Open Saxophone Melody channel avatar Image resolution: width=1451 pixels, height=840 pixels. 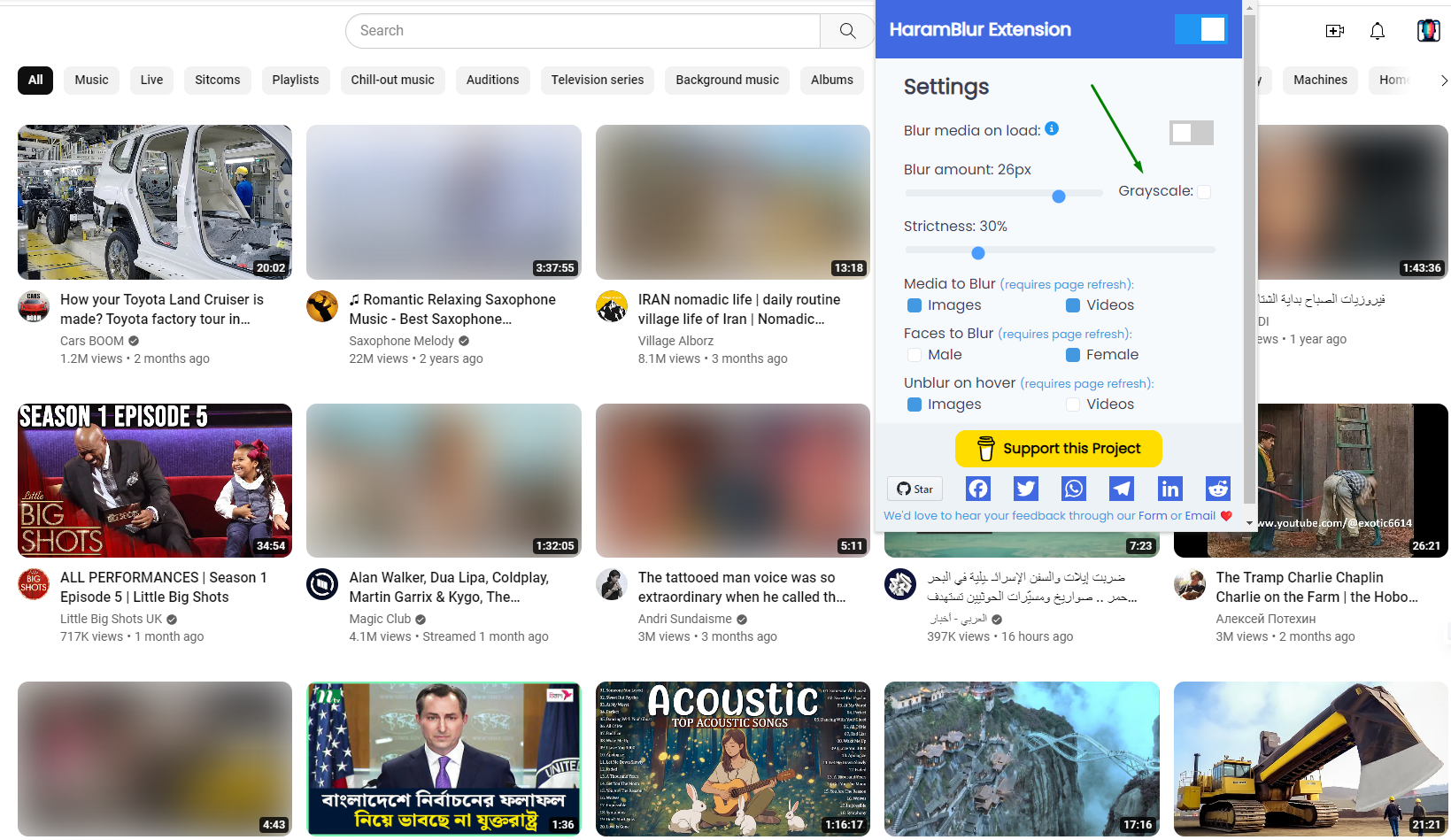click(x=322, y=306)
